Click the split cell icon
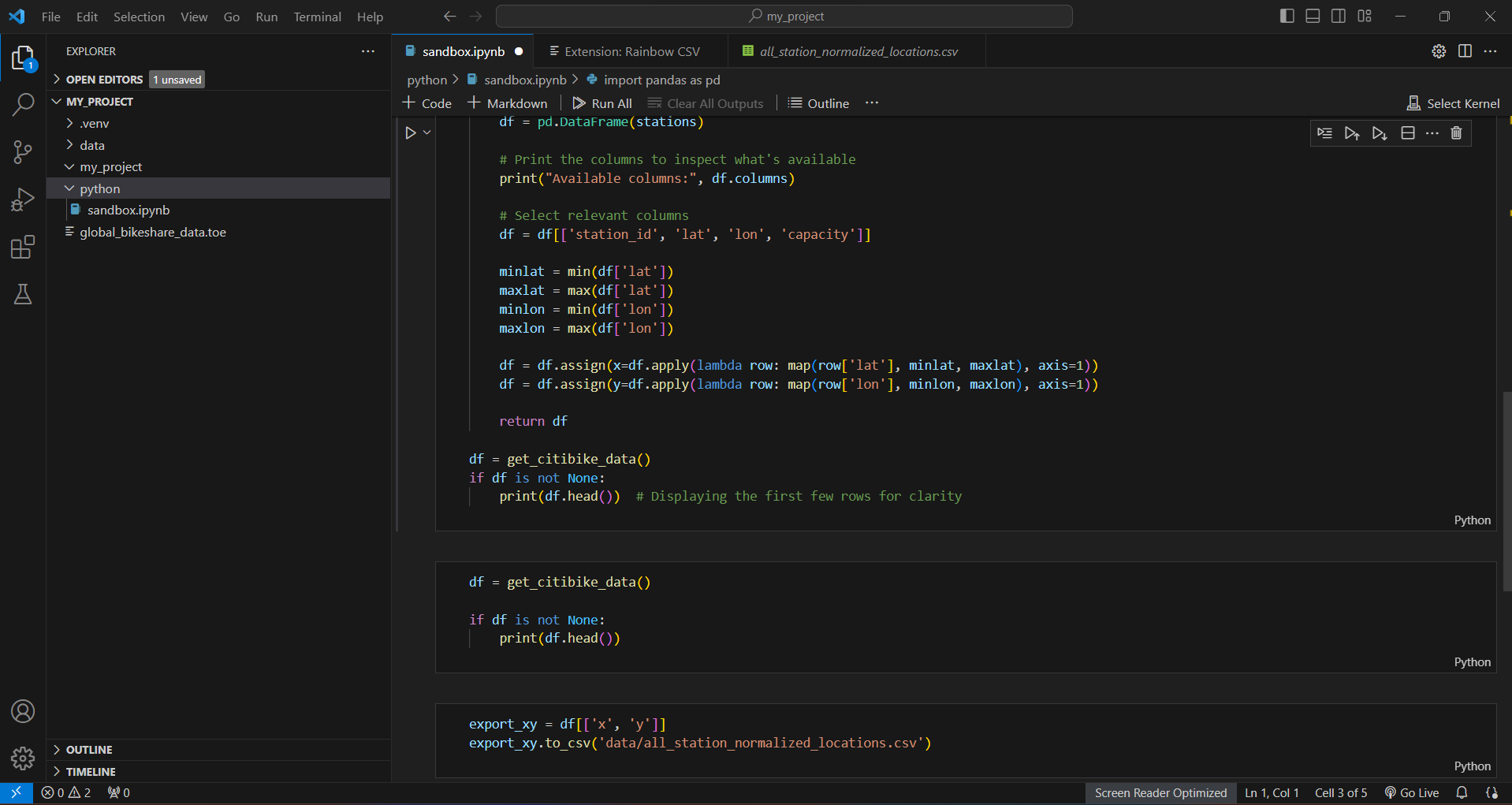The width and height of the screenshot is (1512, 805). 1407,133
